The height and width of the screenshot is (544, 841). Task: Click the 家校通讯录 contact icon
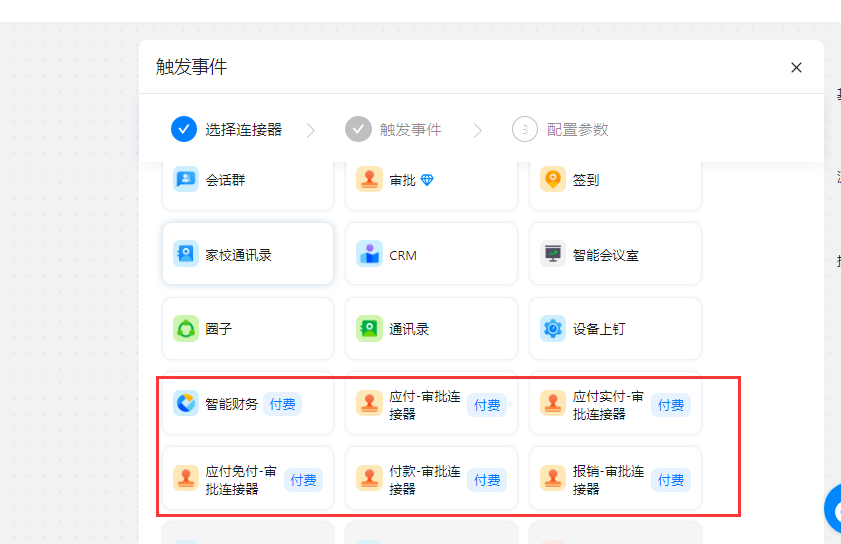click(186, 254)
